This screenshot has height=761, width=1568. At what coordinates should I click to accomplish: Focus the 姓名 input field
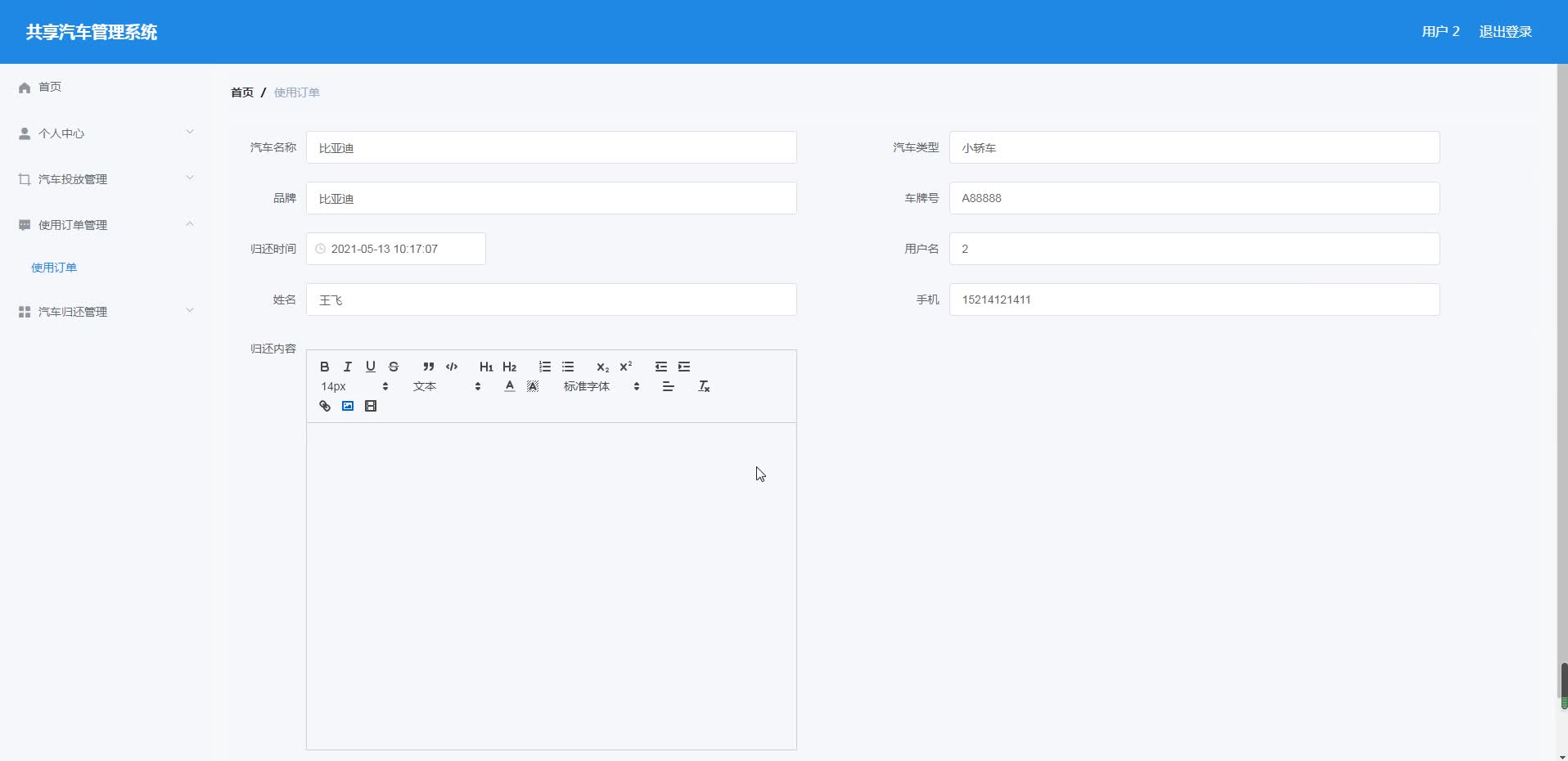(552, 299)
